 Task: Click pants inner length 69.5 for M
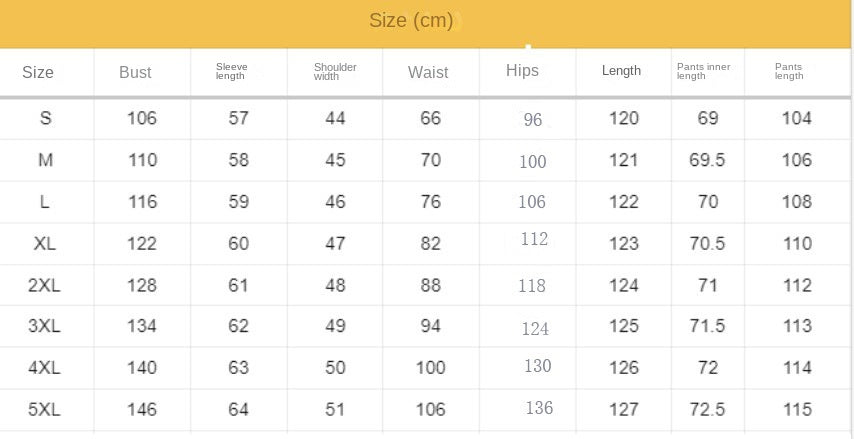point(707,160)
